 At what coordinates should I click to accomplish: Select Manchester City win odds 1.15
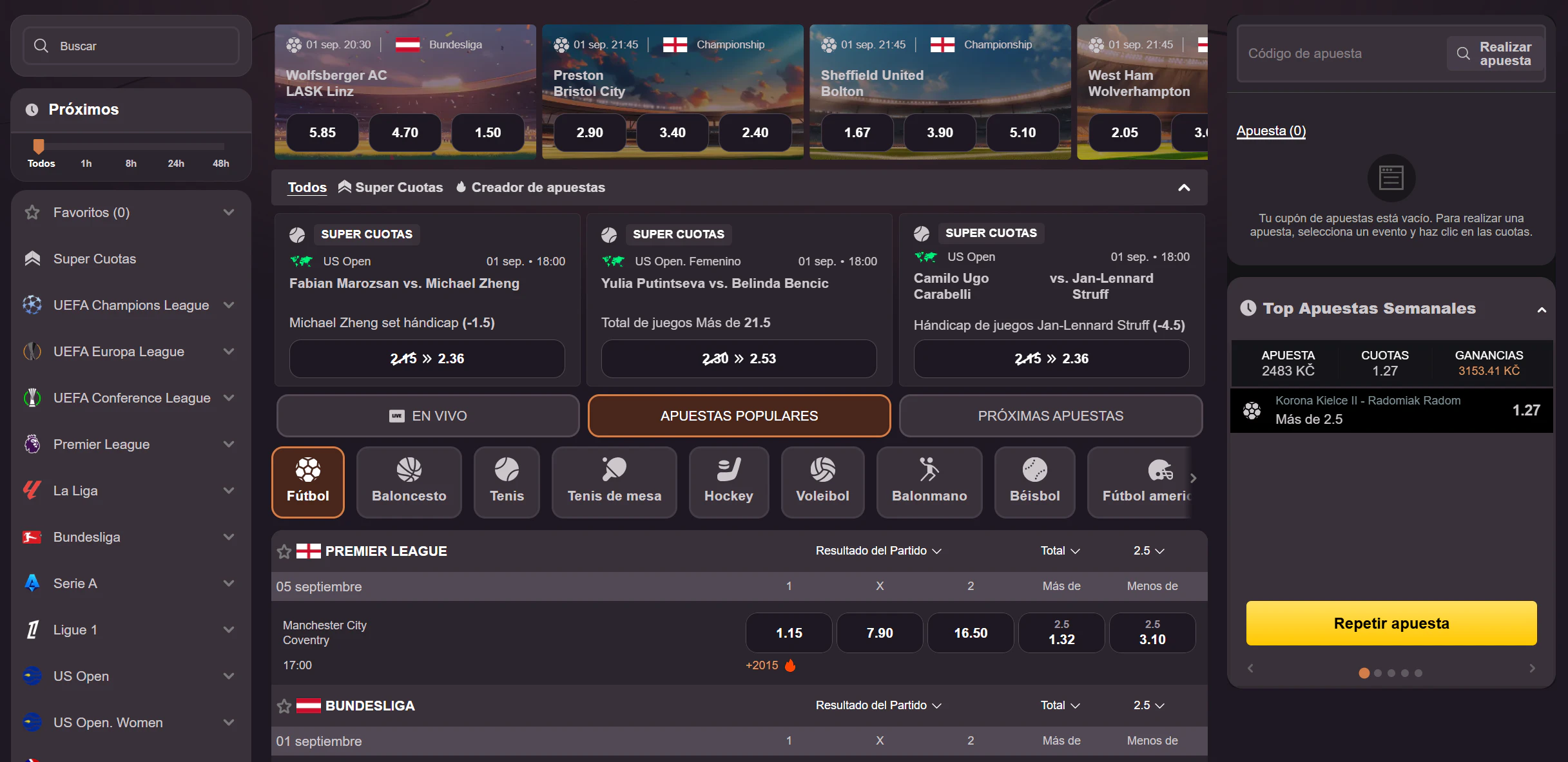pyautogui.click(x=789, y=633)
